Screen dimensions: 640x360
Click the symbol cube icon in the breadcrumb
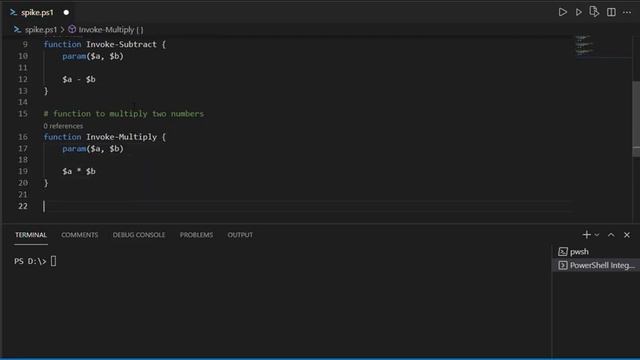pos(72,29)
